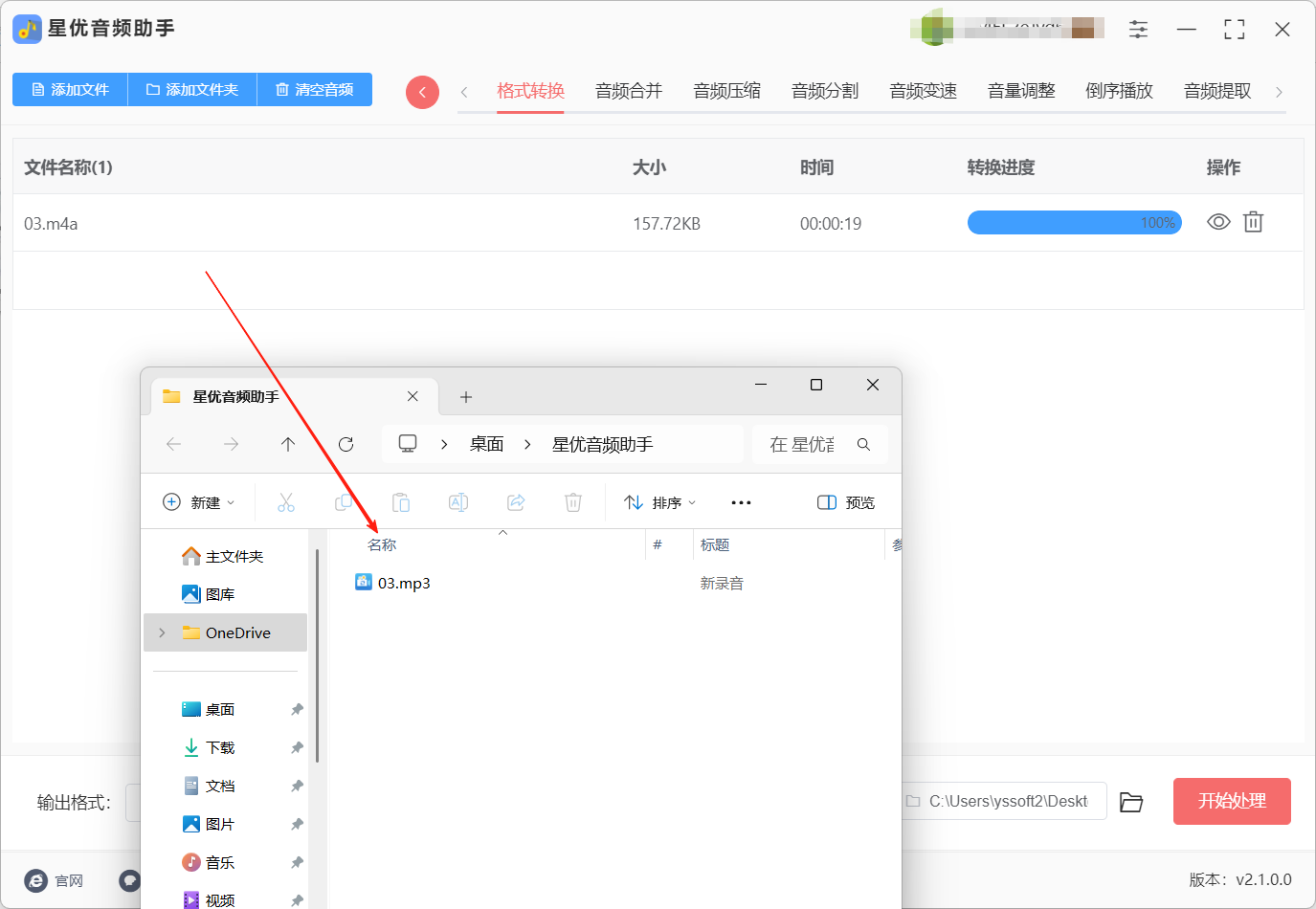Click the 添加文件 button

[70, 90]
